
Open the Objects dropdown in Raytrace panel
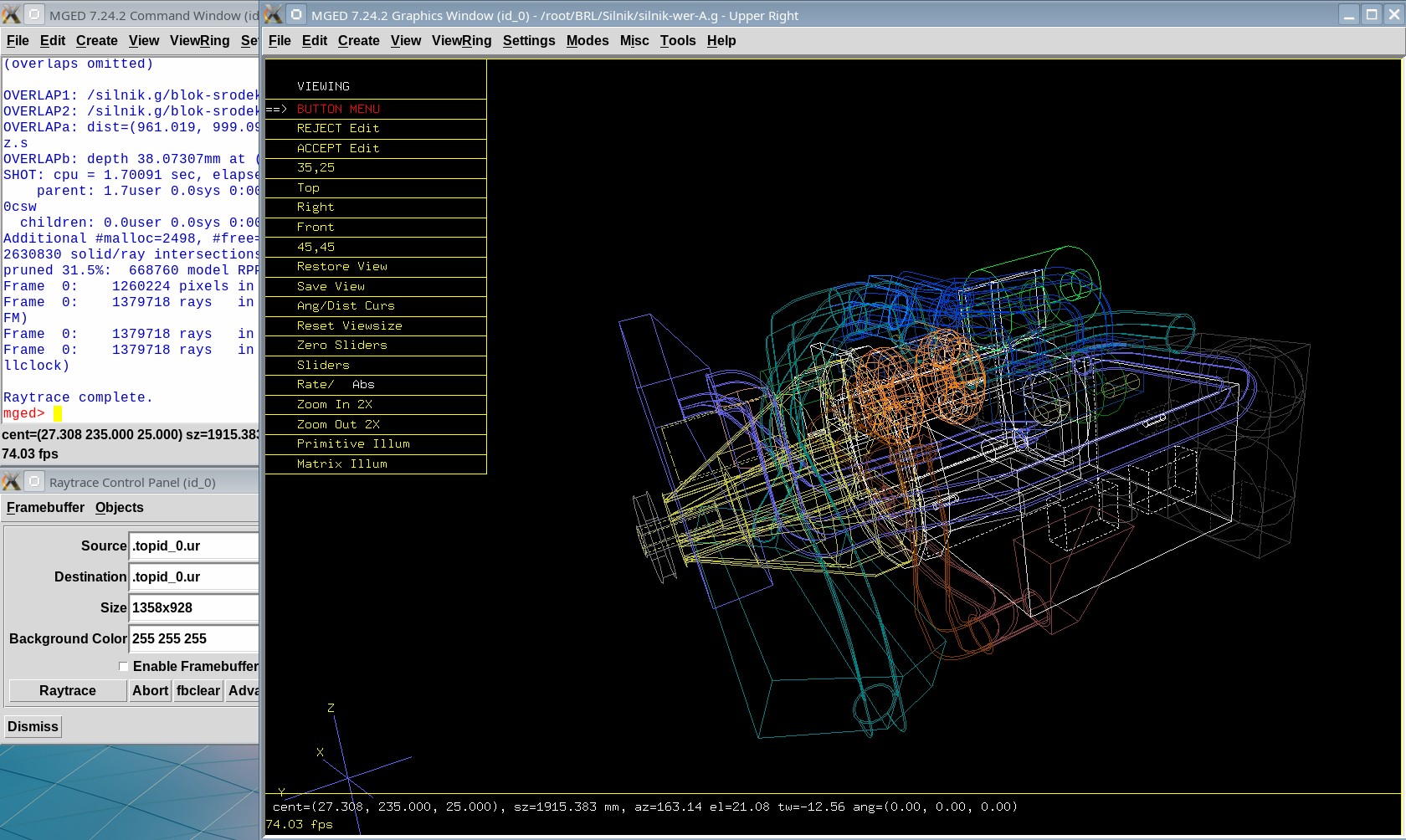click(x=119, y=508)
